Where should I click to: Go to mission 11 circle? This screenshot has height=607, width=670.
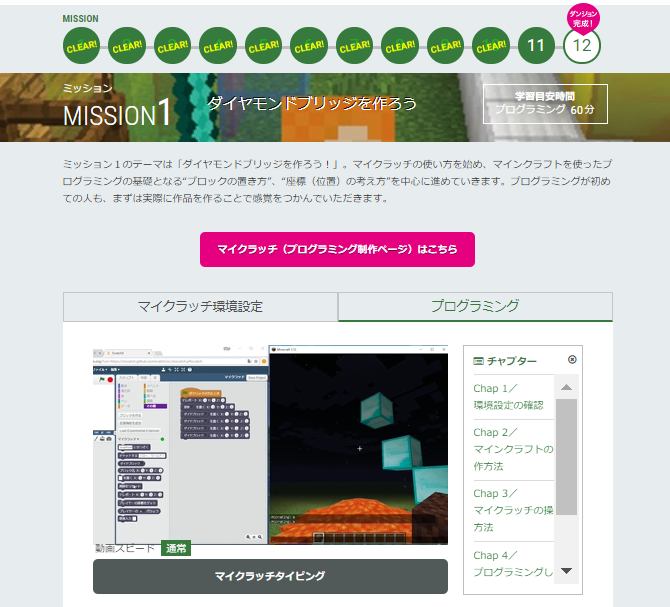(536, 46)
